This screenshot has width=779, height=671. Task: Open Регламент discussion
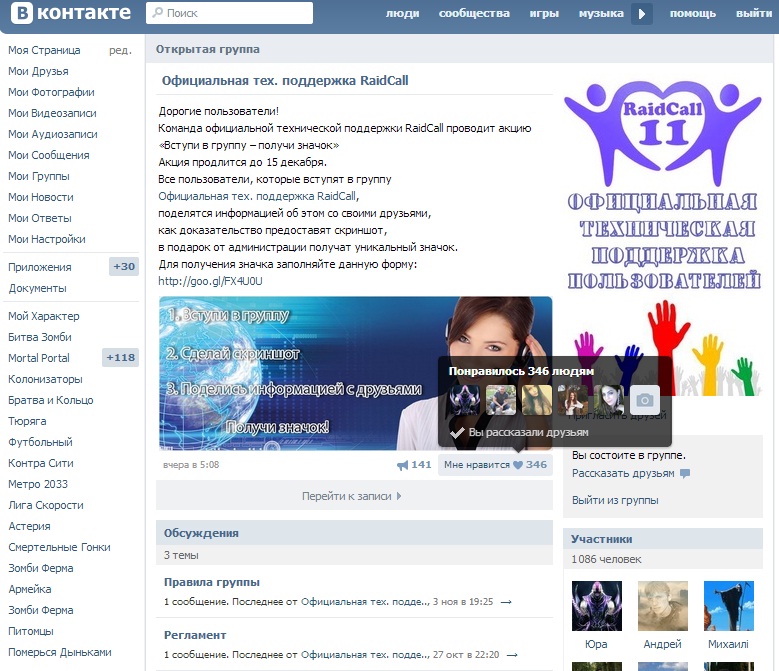point(195,635)
